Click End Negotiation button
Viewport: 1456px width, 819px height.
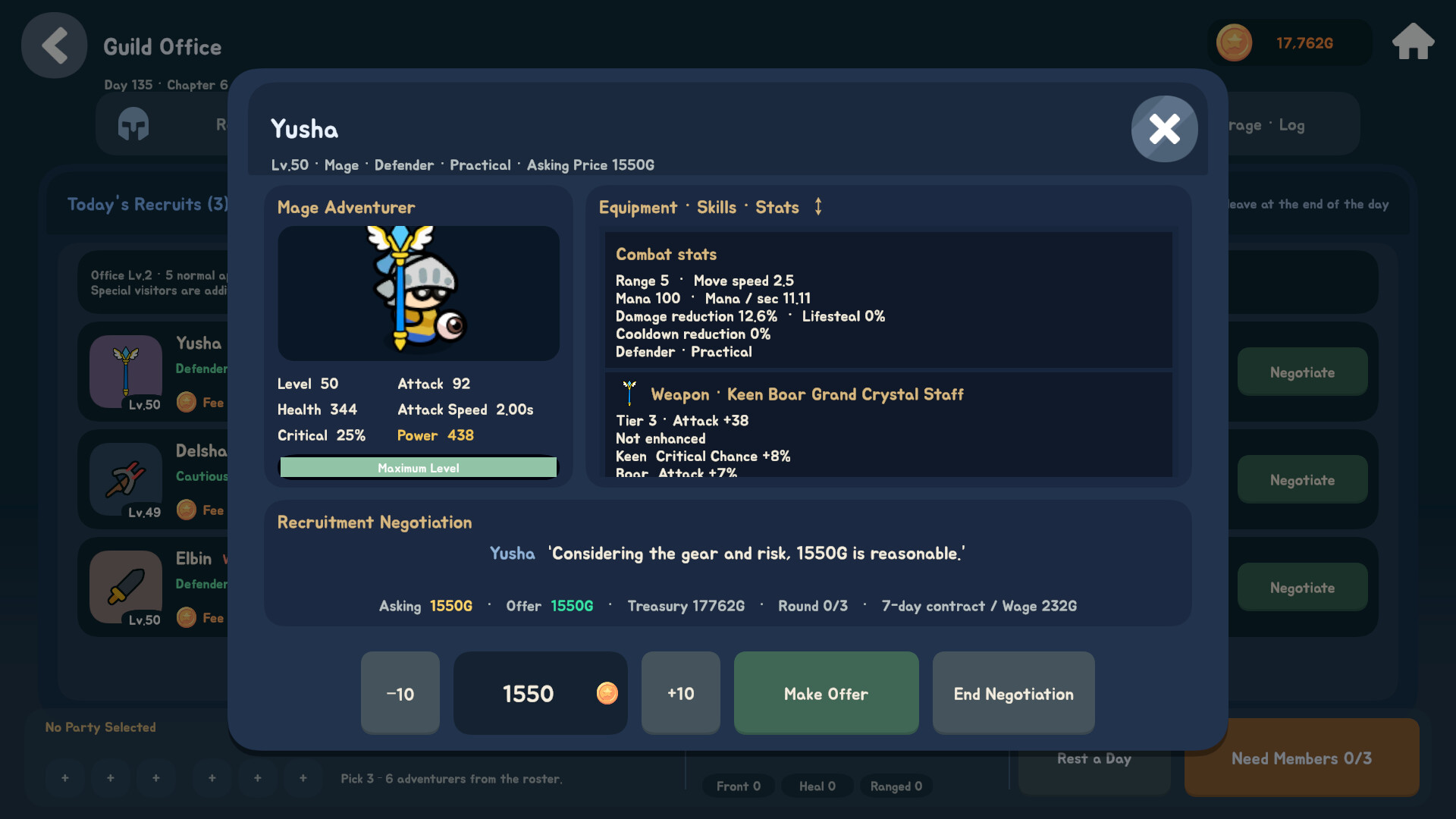point(1014,693)
